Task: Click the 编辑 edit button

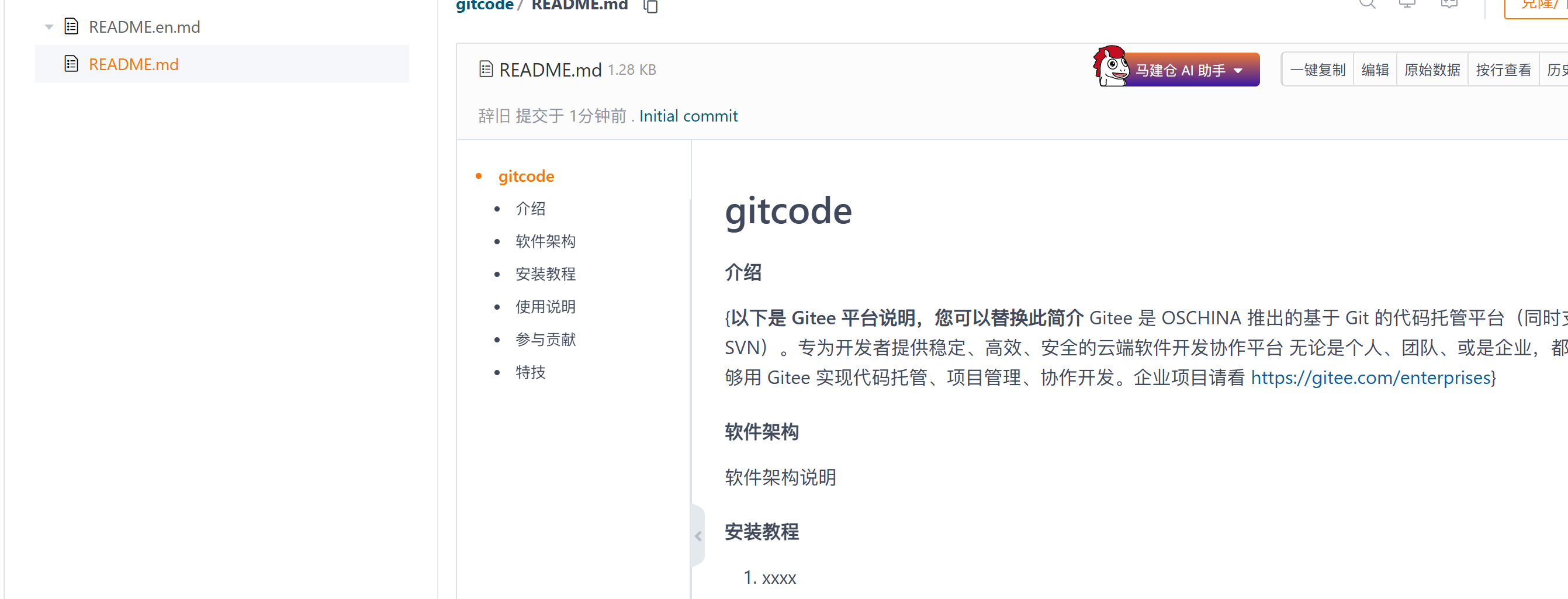Action: 1375,70
